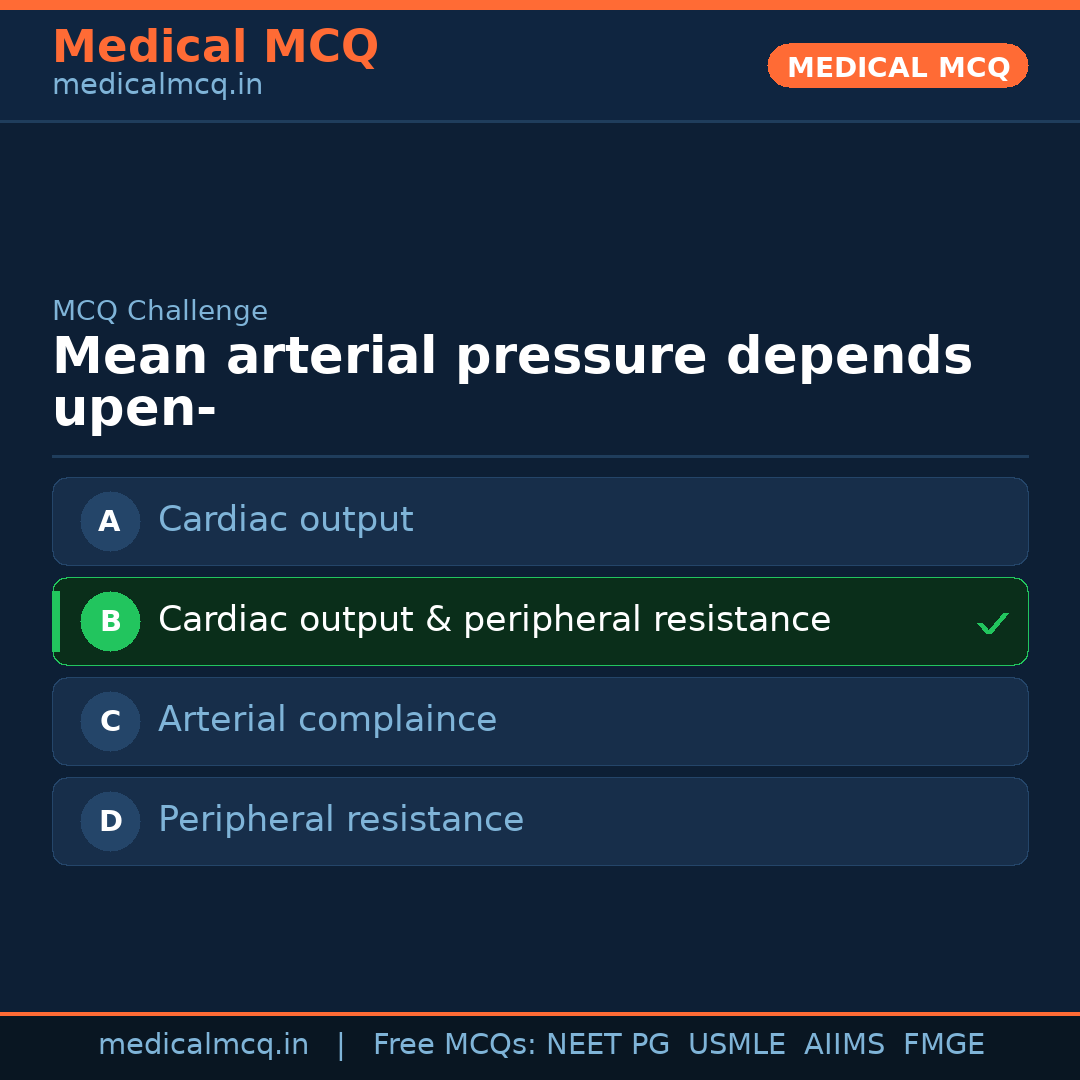Choose the "Peripheral resistance" answer
The height and width of the screenshot is (1080, 1080).
[341, 820]
